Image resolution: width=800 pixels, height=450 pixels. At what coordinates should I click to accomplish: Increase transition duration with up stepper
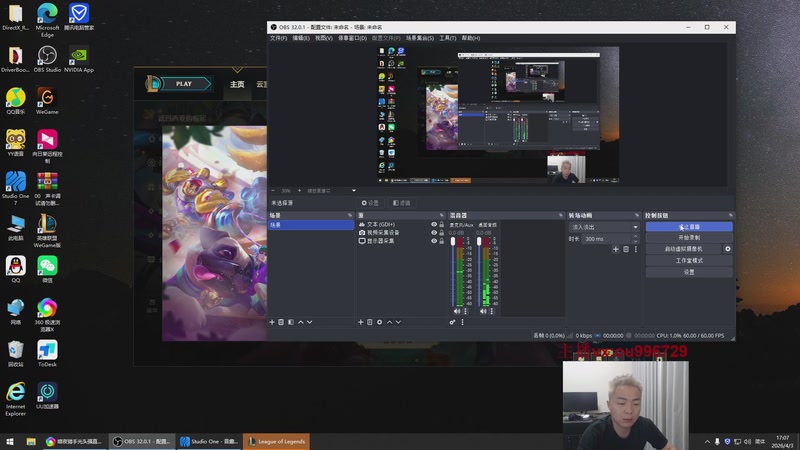(635, 236)
